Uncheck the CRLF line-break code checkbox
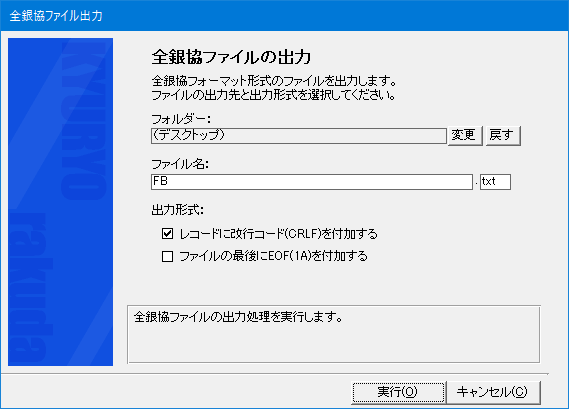The width and height of the screenshot is (569, 409). pyautogui.click(x=167, y=234)
